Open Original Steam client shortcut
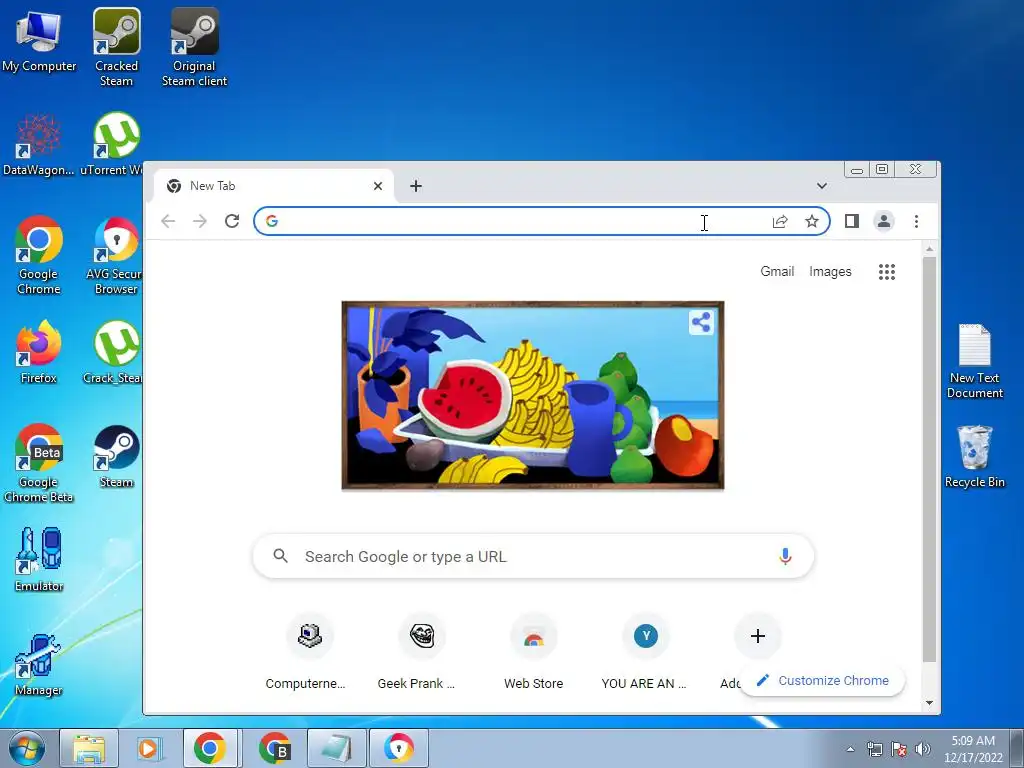This screenshot has height=768, width=1024. [x=194, y=47]
